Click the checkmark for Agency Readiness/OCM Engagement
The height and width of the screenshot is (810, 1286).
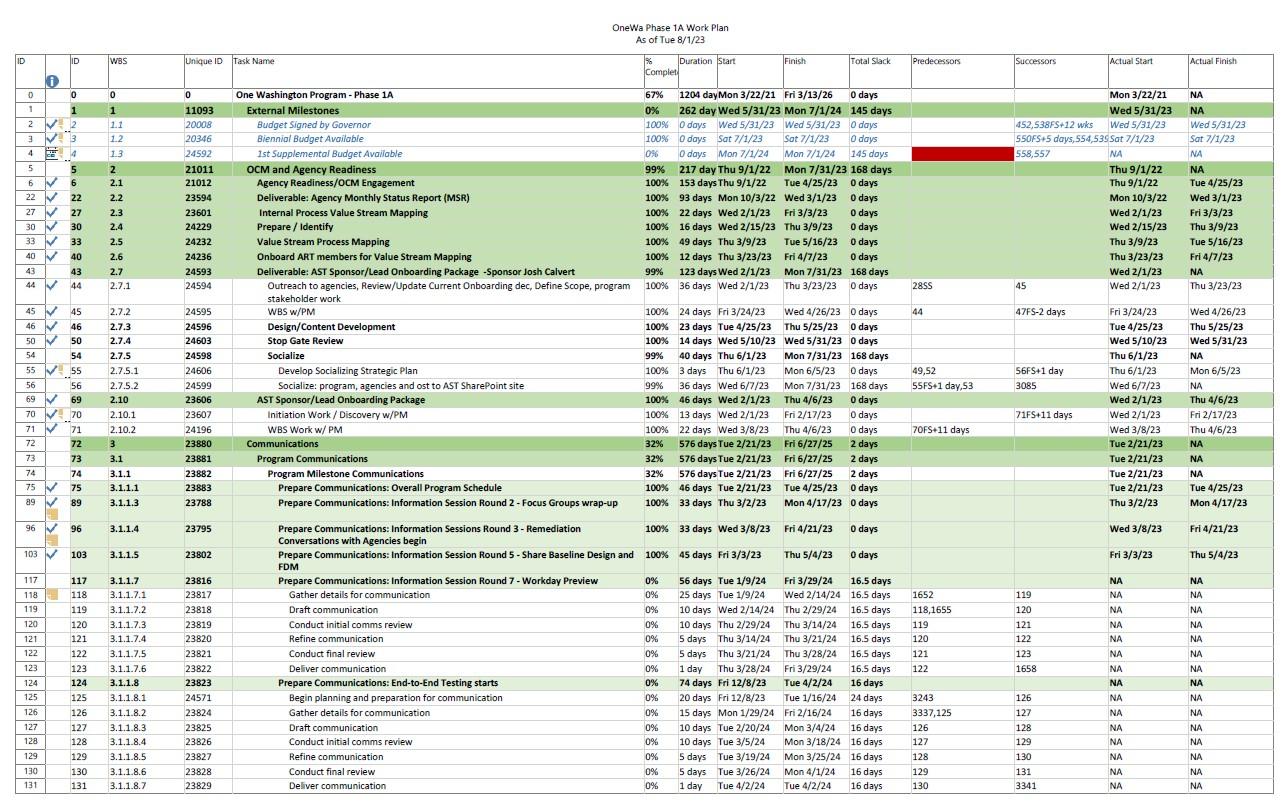(x=52, y=183)
